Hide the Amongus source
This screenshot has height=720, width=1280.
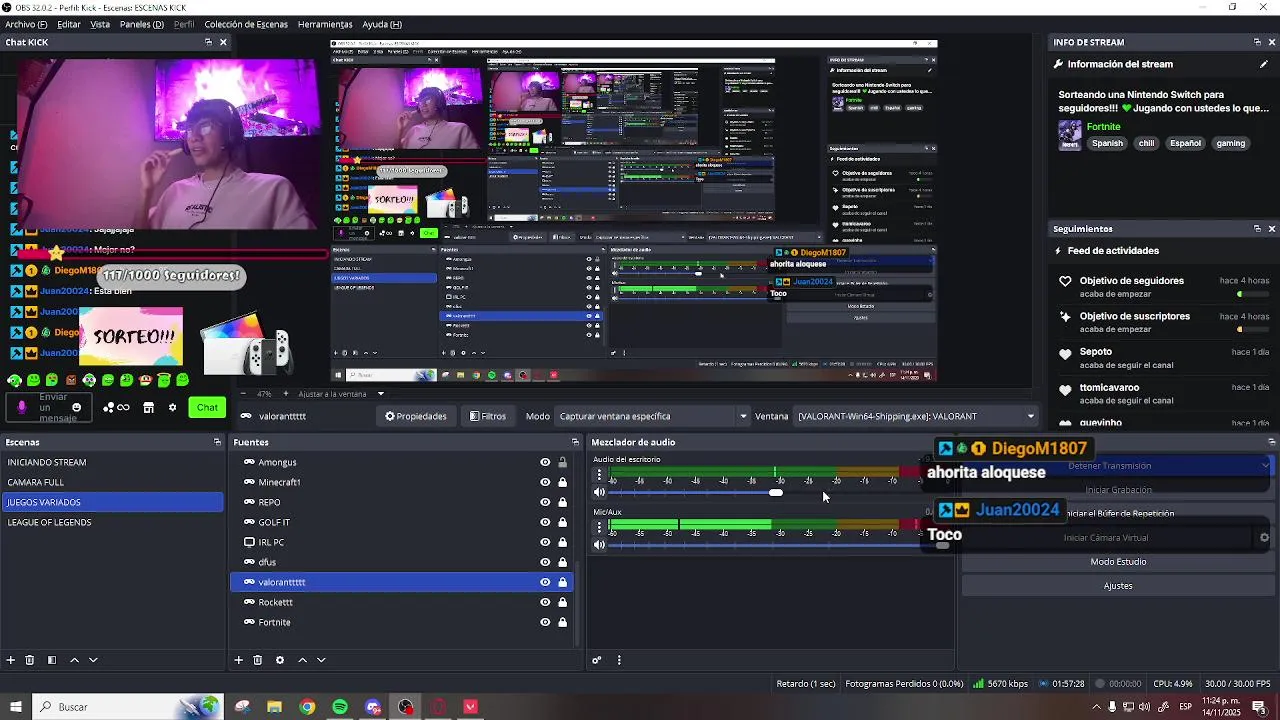pyautogui.click(x=545, y=462)
